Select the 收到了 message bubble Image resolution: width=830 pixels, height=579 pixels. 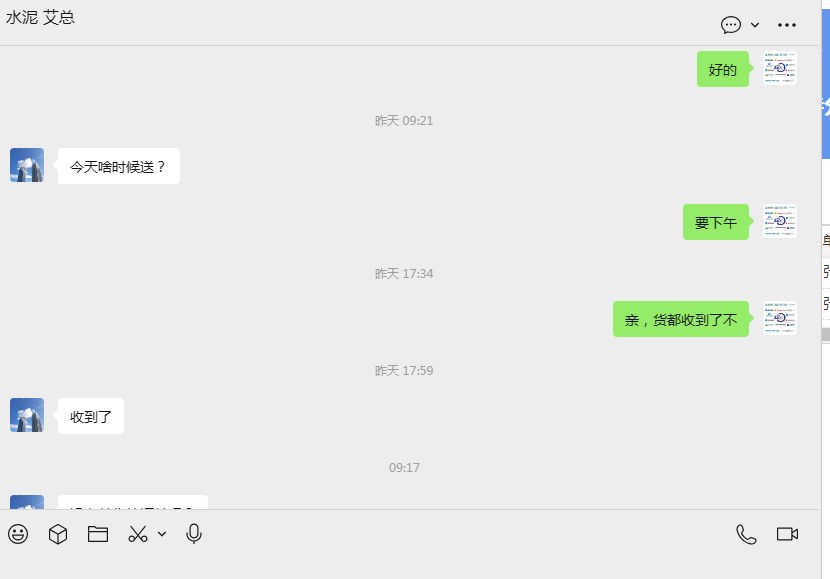[x=91, y=416]
